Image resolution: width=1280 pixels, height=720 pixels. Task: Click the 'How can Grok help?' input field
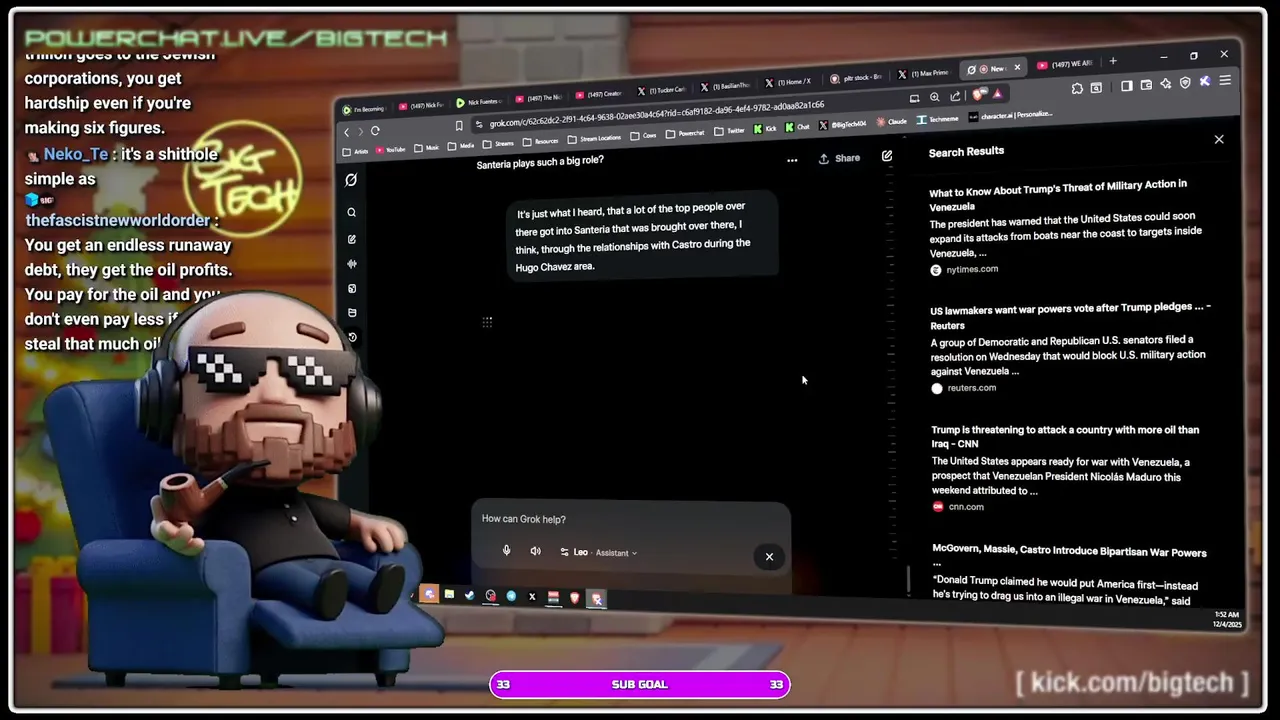pyautogui.click(x=630, y=519)
